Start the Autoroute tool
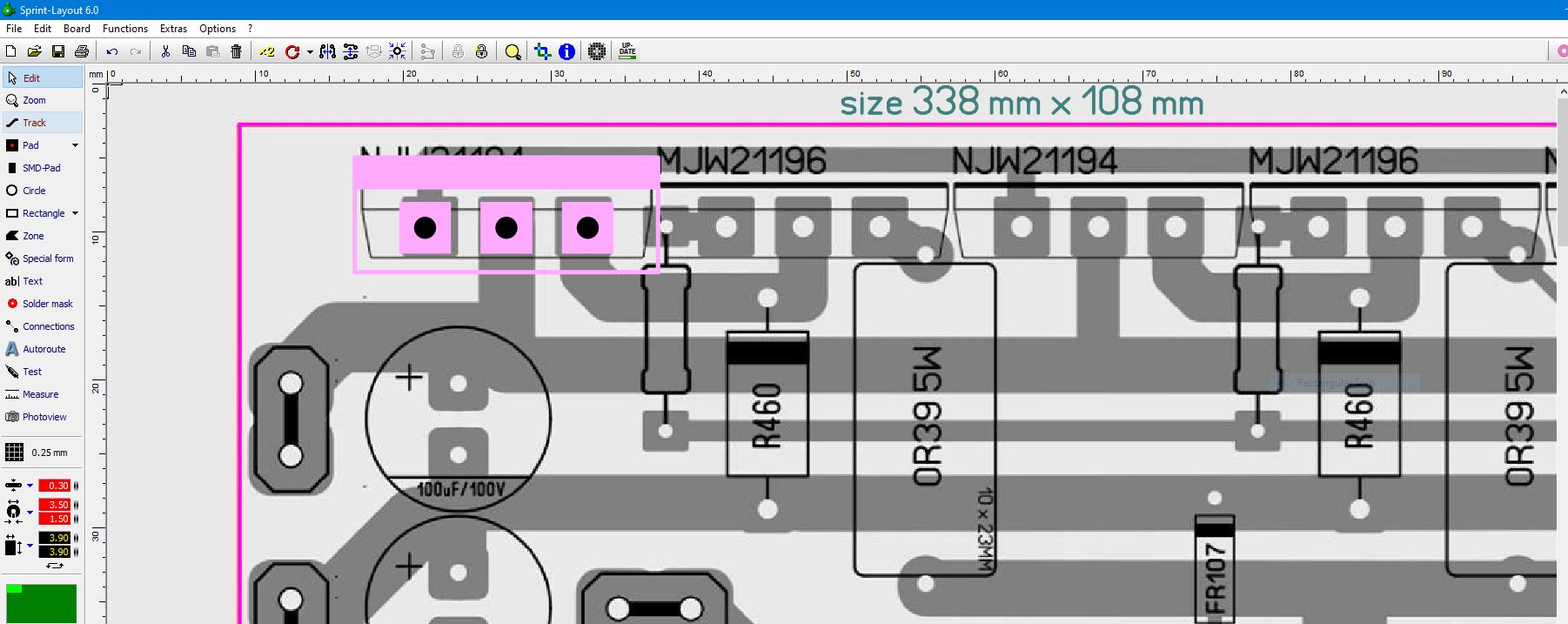The height and width of the screenshot is (624, 1568). coord(43,349)
